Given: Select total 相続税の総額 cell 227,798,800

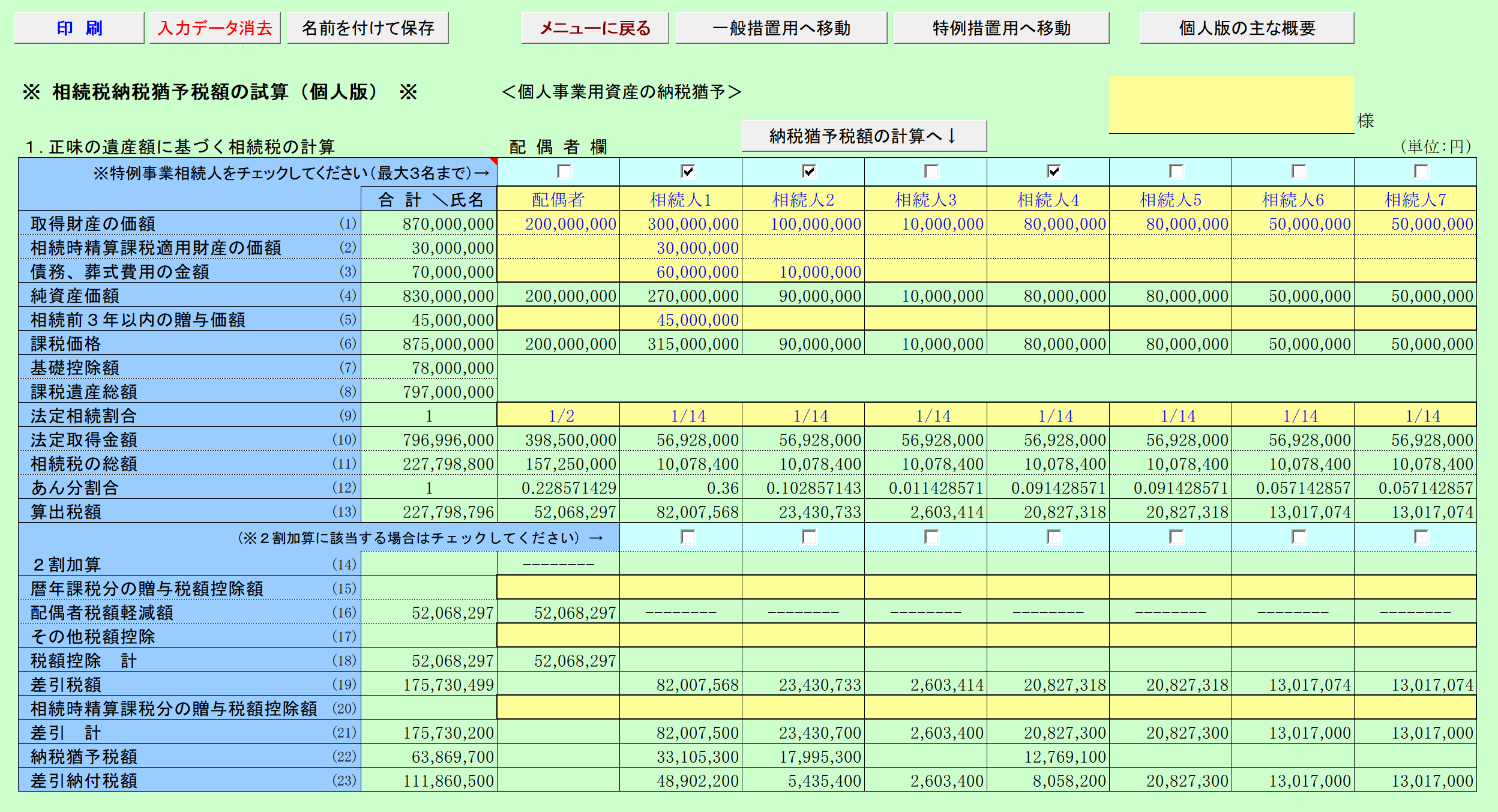Looking at the screenshot, I should pyautogui.click(x=429, y=463).
